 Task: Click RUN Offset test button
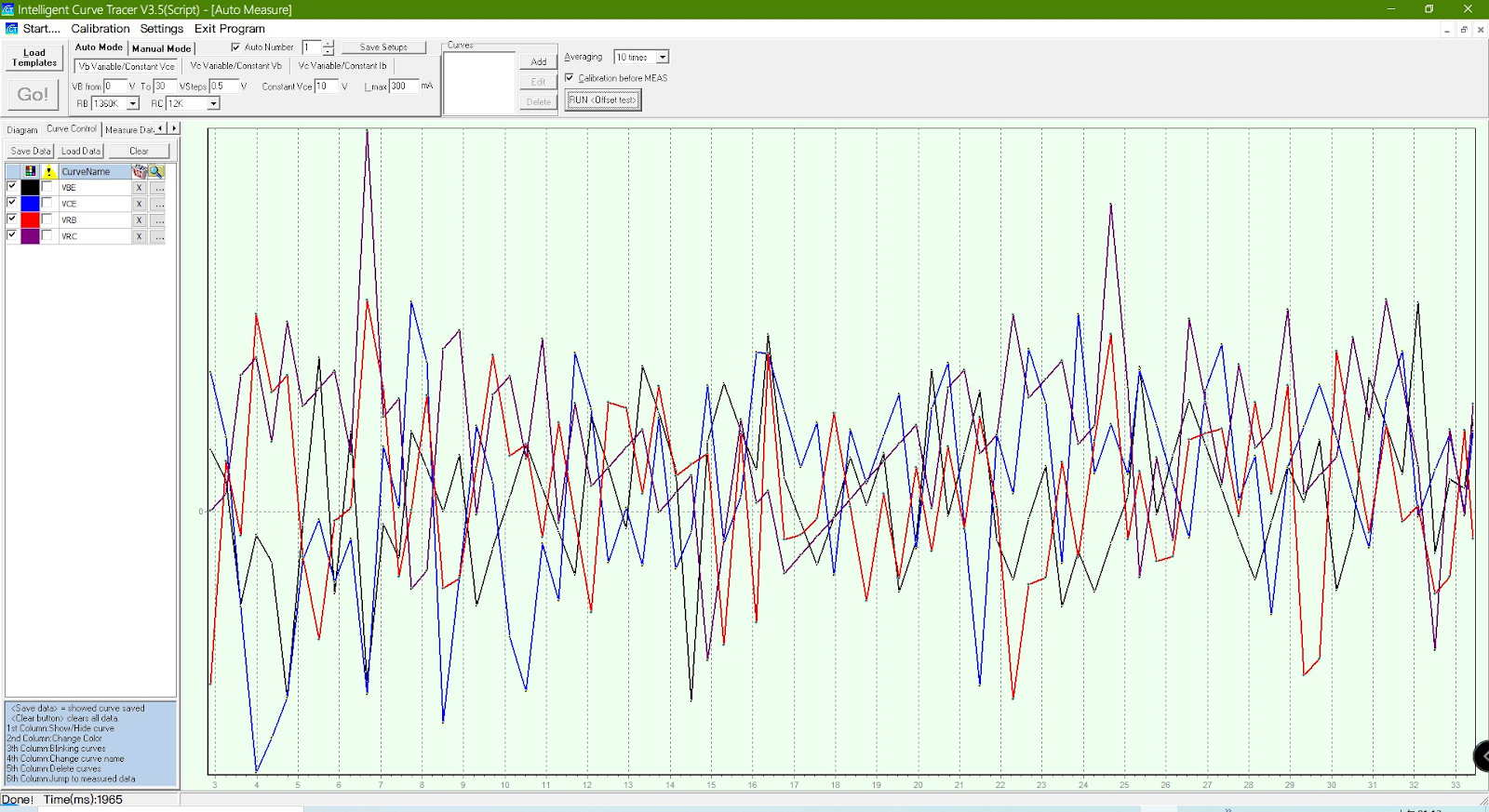(x=603, y=100)
